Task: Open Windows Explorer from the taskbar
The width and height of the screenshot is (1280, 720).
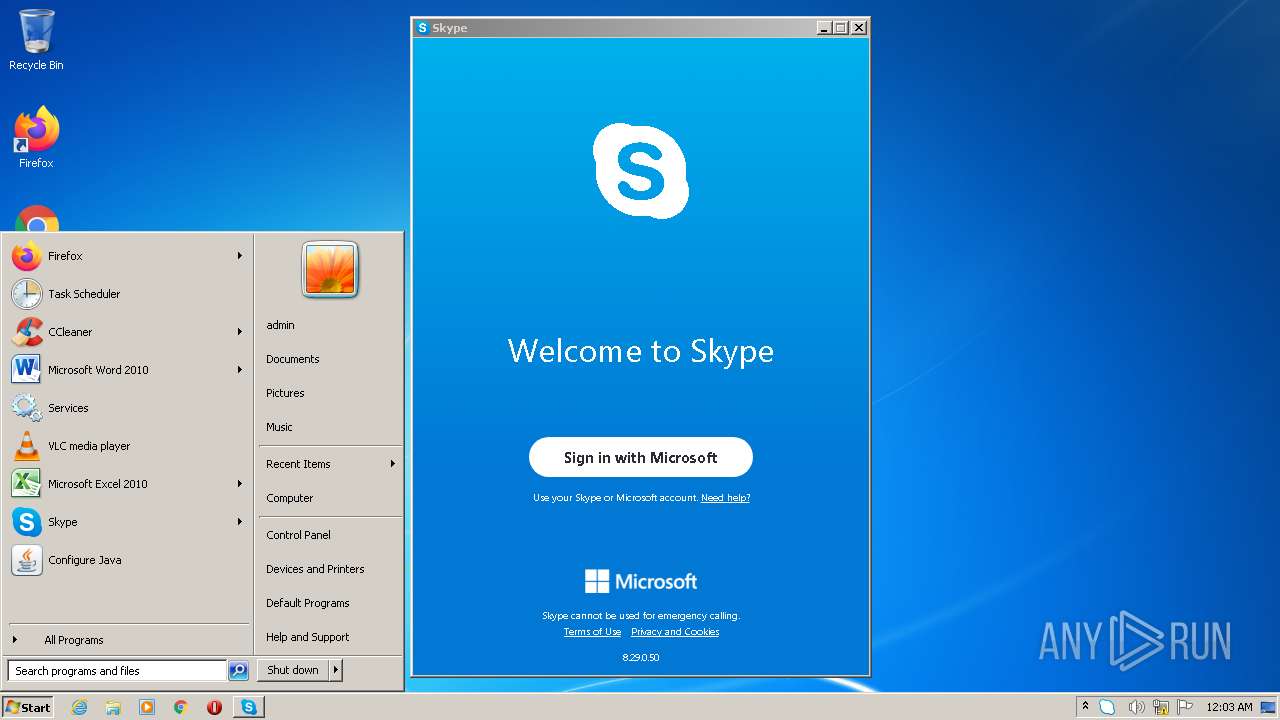Action: (x=113, y=707)
